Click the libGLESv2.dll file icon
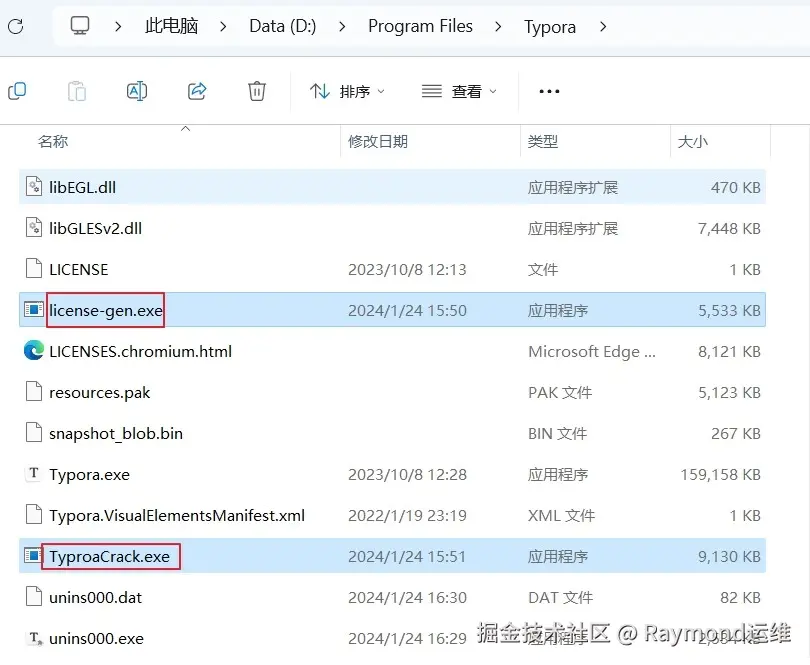The image size is (810, 665). pos(34,228)
